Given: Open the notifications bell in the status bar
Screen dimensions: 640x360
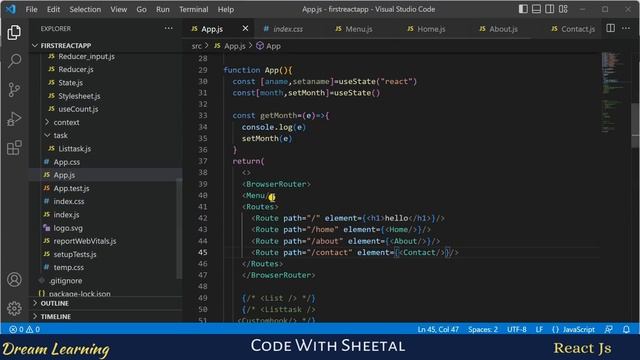Looking at the screenshot, I should coord(626,329).
